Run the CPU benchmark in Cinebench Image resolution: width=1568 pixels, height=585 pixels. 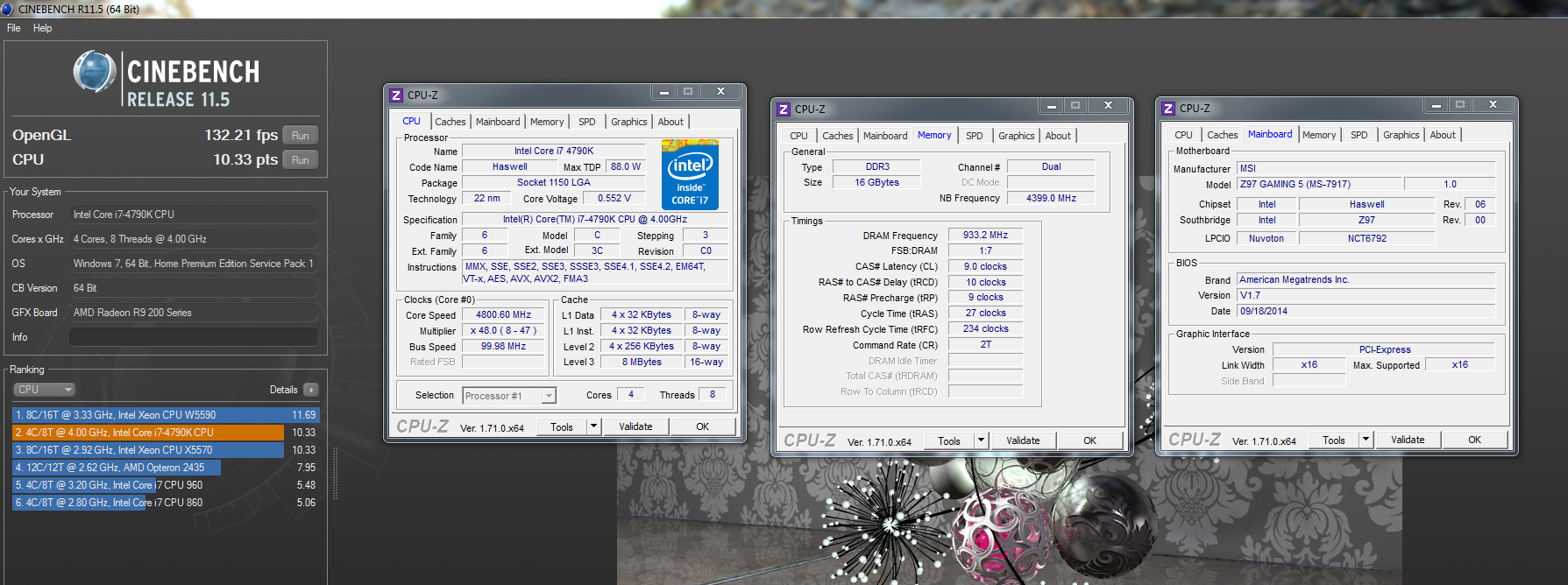301,160
